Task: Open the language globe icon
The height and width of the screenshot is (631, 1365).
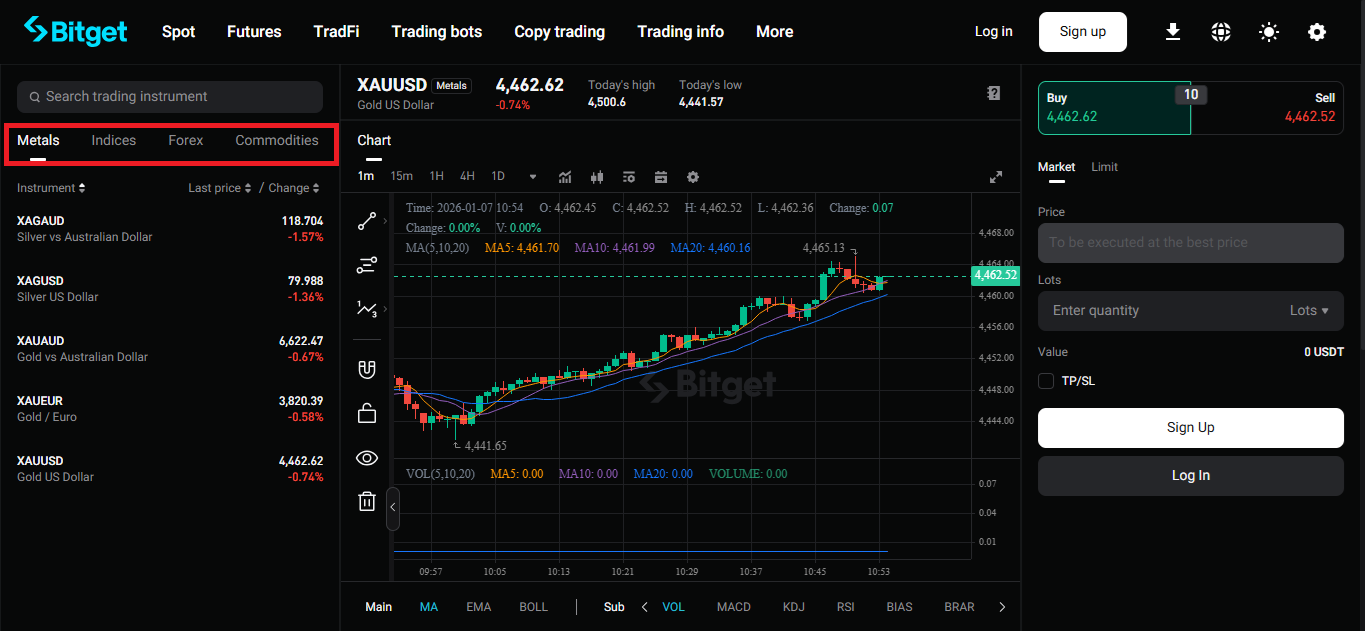Action: pos(1221,32)
